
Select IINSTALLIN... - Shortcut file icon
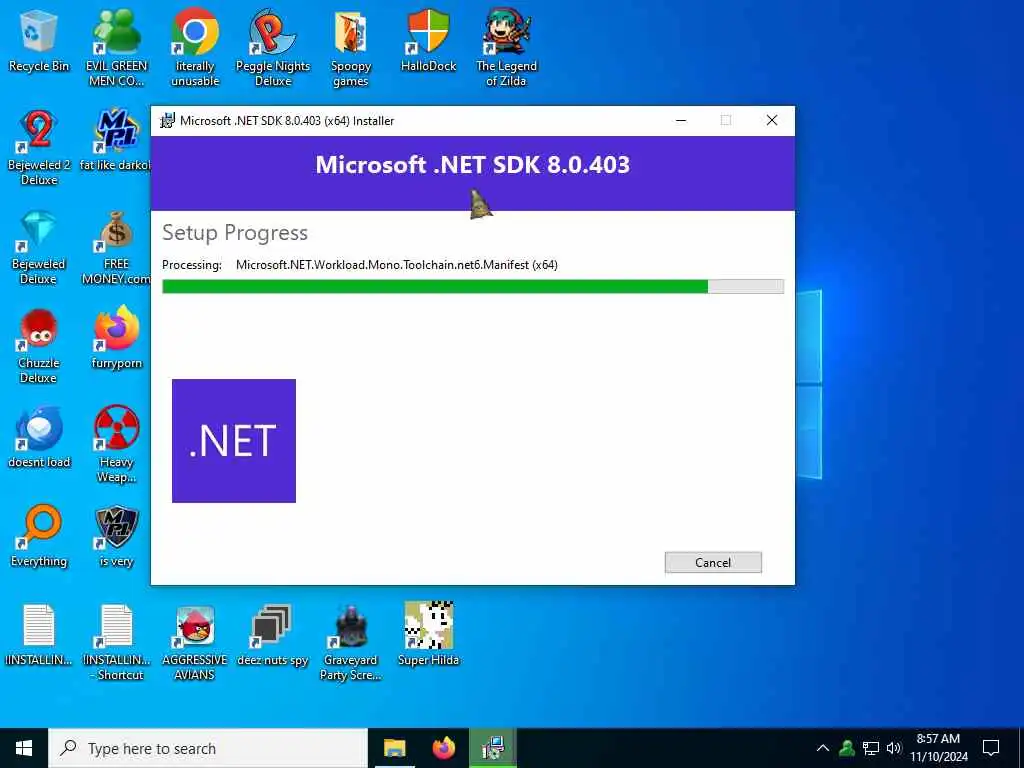[116, 643]
